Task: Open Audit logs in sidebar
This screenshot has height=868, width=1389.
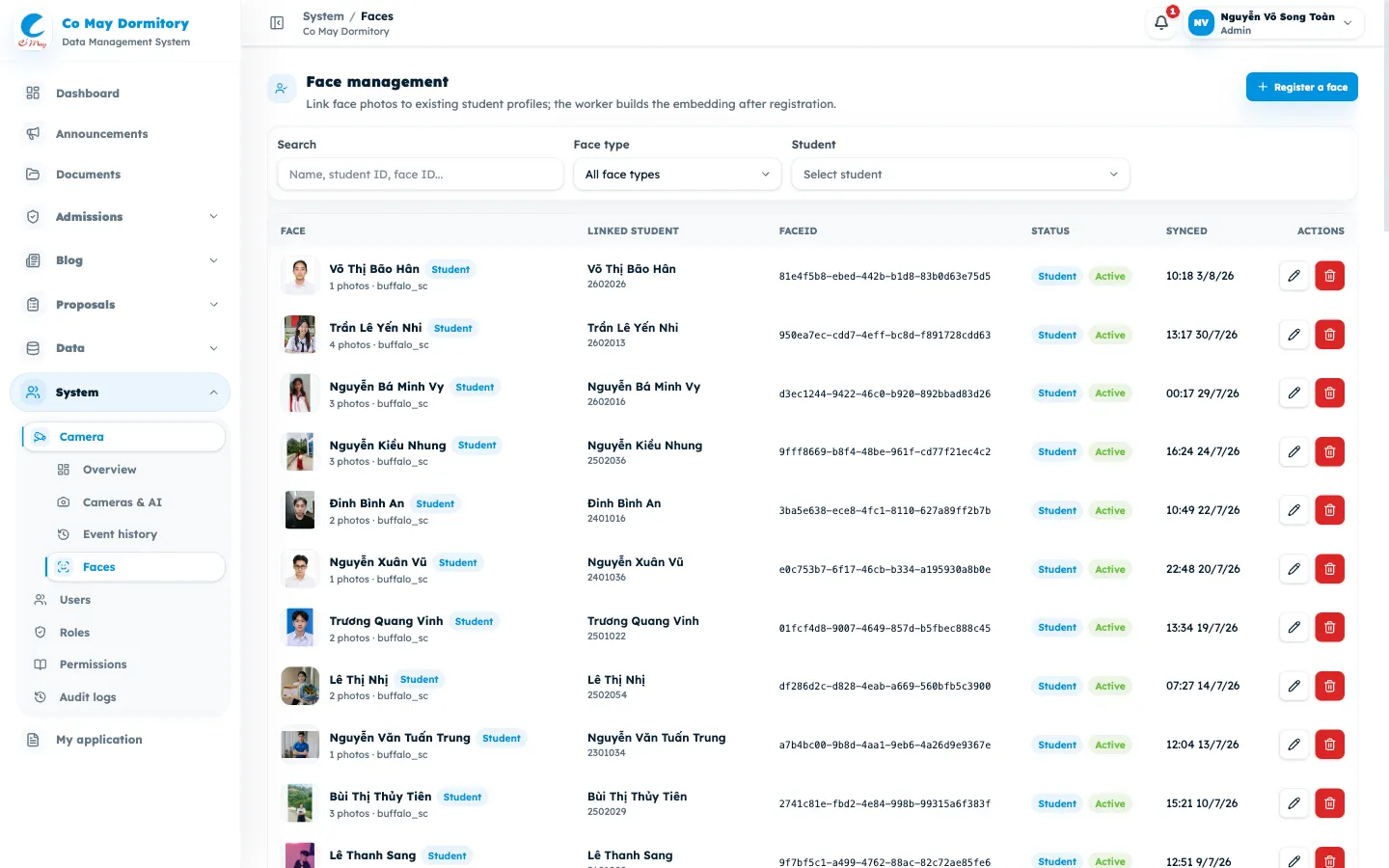Action: tap(88, 697)
